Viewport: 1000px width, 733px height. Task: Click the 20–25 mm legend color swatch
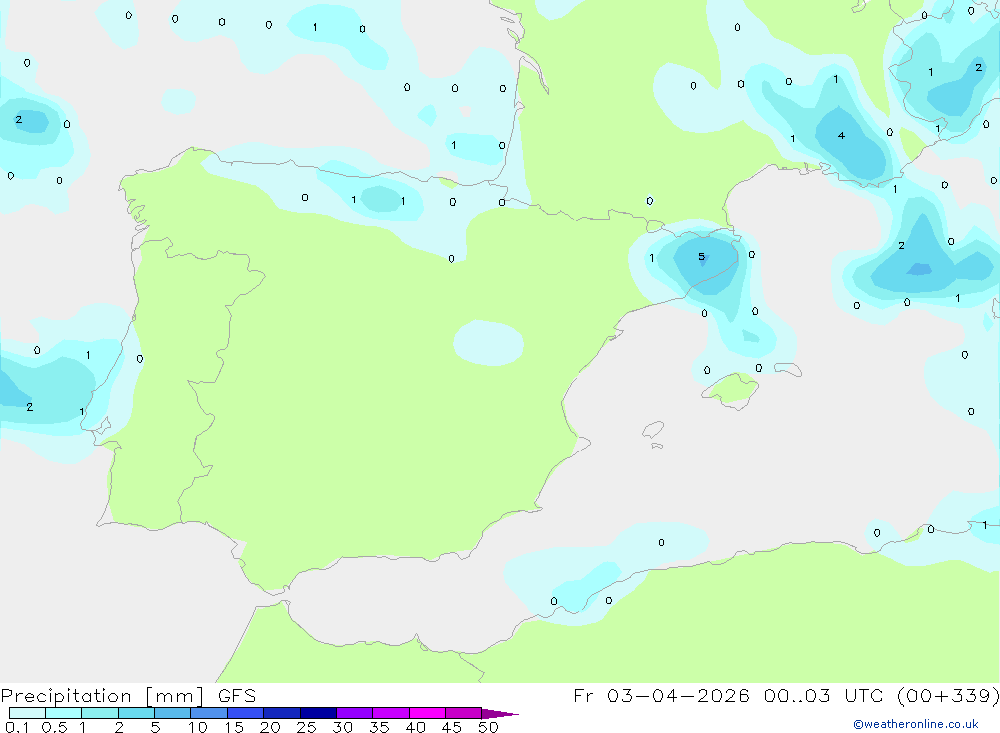tap(282, 713)
